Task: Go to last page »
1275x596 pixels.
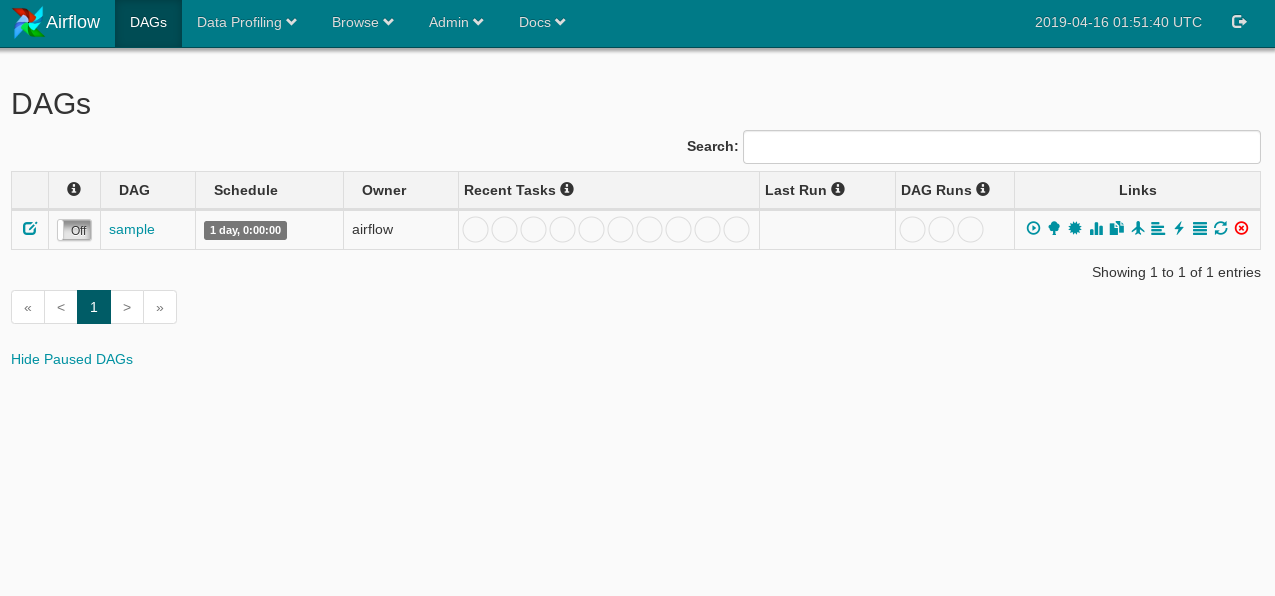Action: point(160,307)
